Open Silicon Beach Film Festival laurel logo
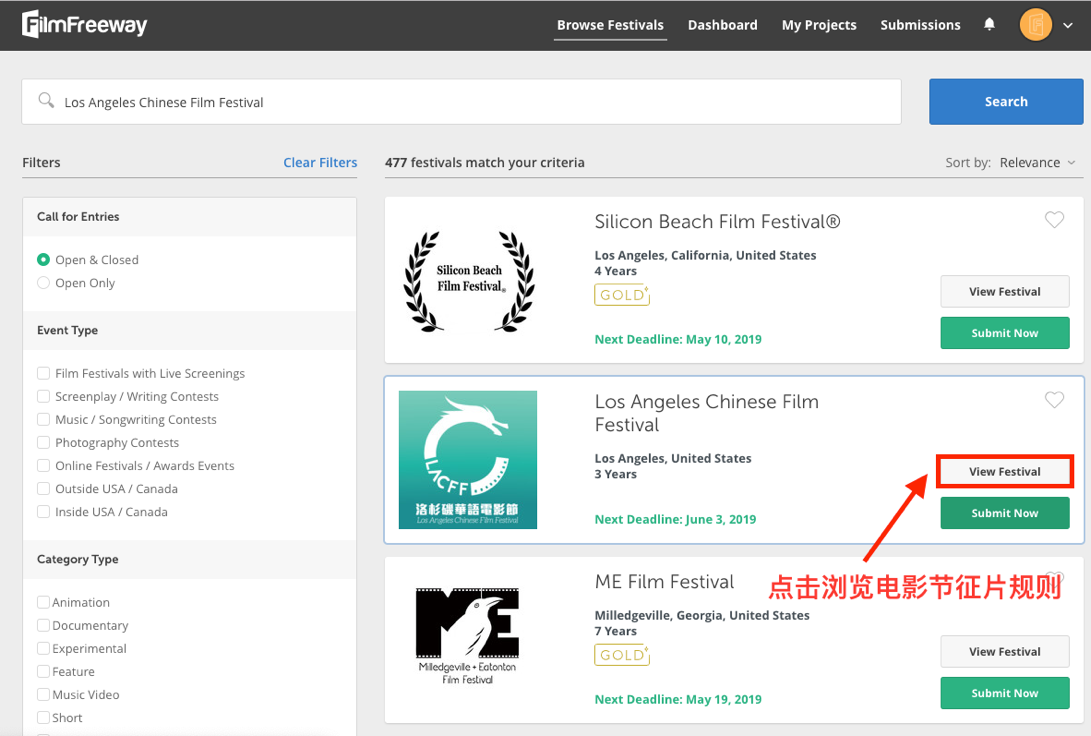 [x=469, y=280]
